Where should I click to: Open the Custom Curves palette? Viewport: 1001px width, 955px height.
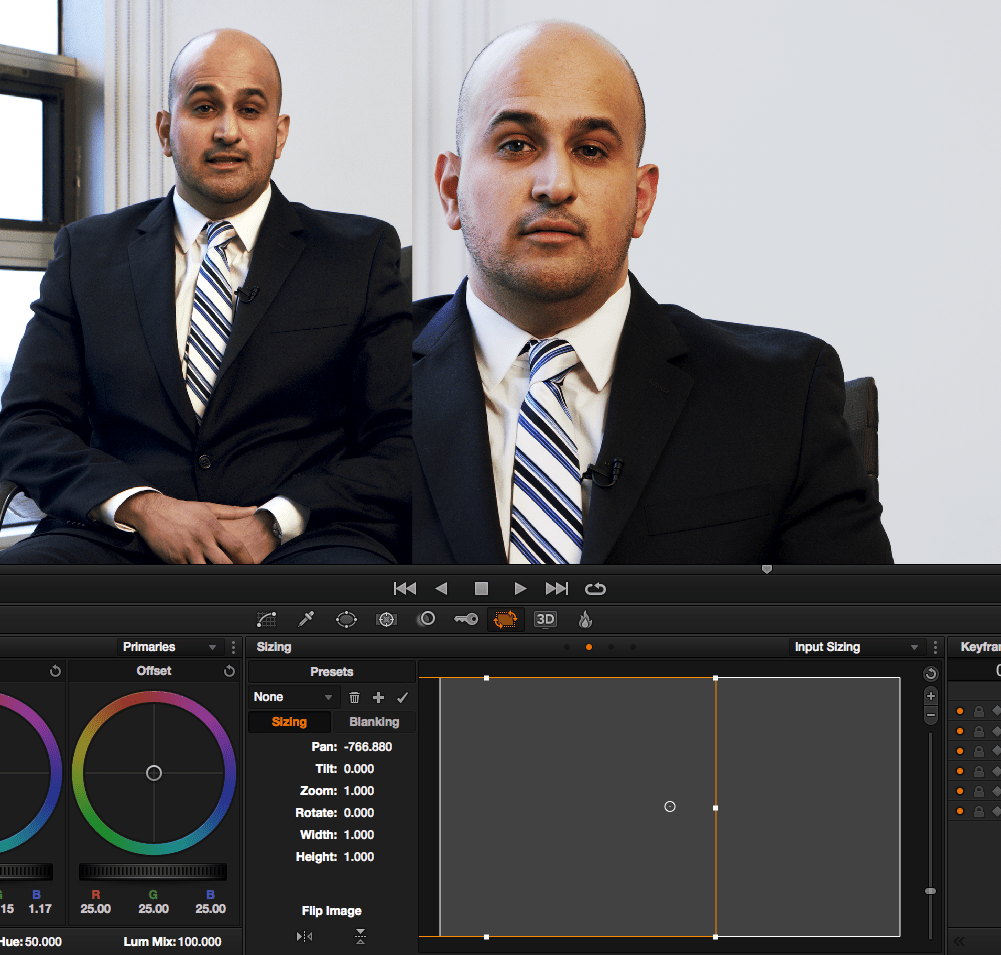[266, 619]
